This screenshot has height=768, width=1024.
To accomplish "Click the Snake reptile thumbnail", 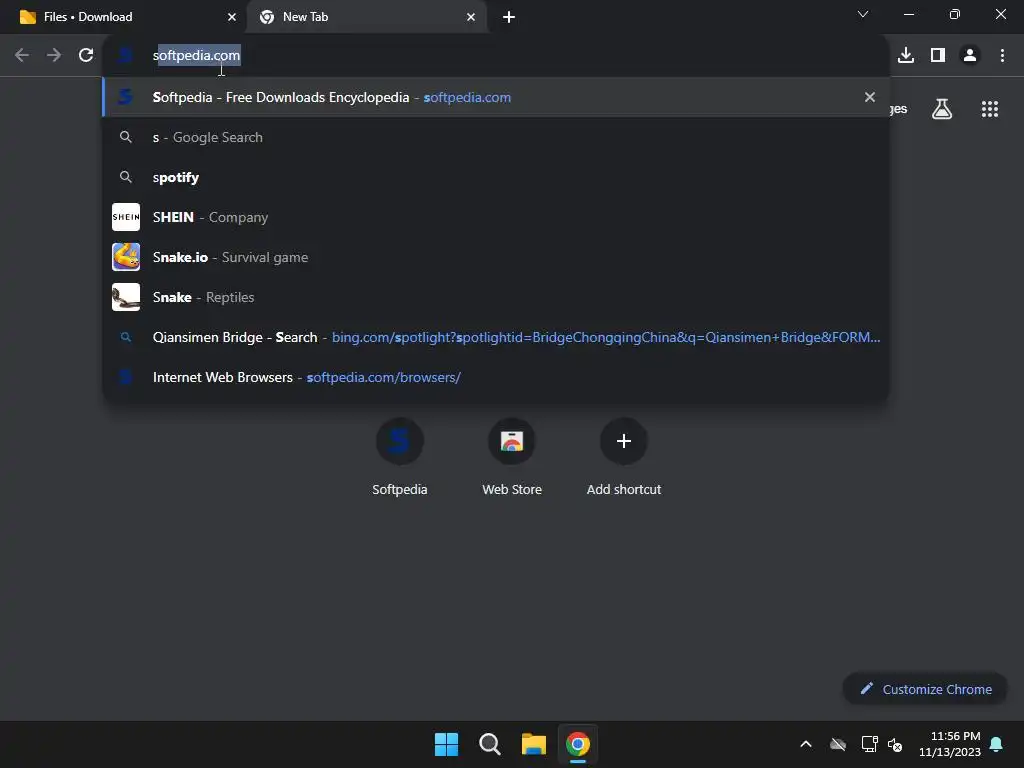I will point(126,296).
